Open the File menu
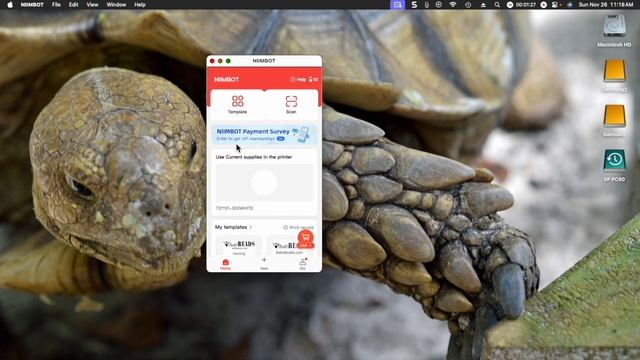The image size is (640, 360). point(56,5)
